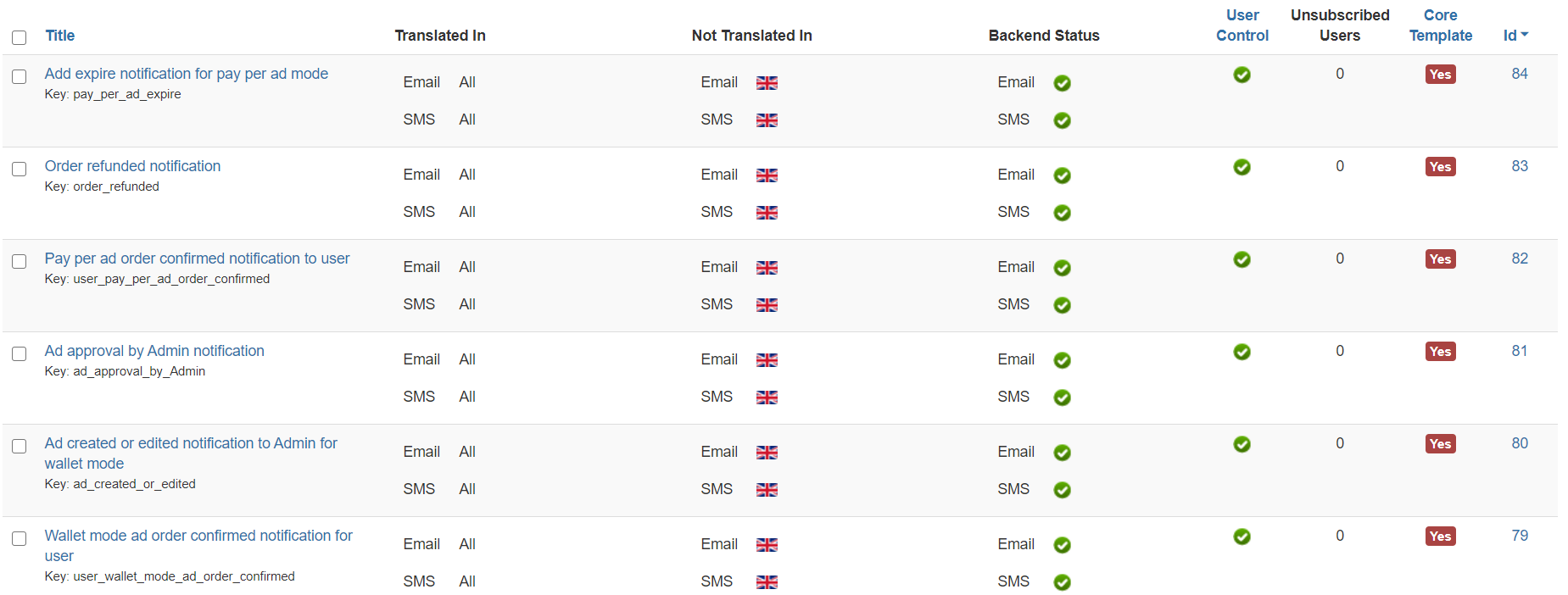Screen dimensions: 1568x595
Task: Click UK flag beside Email for Ad approval row
Action: coord(767,360)
